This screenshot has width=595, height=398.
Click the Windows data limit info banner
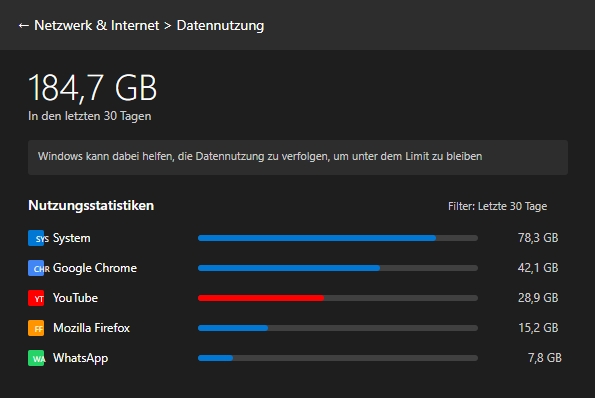(x=298, y=157)
